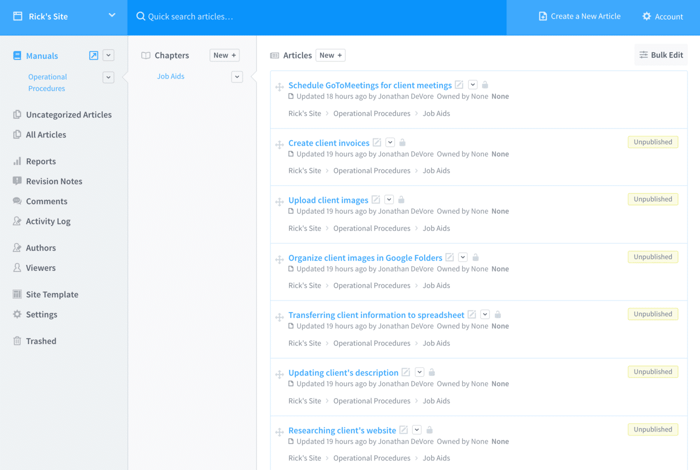The width and height of the screenshot is (700, 470).
Task: Click the external link icon next to Manuals
Action: click(x=94, y=56)
